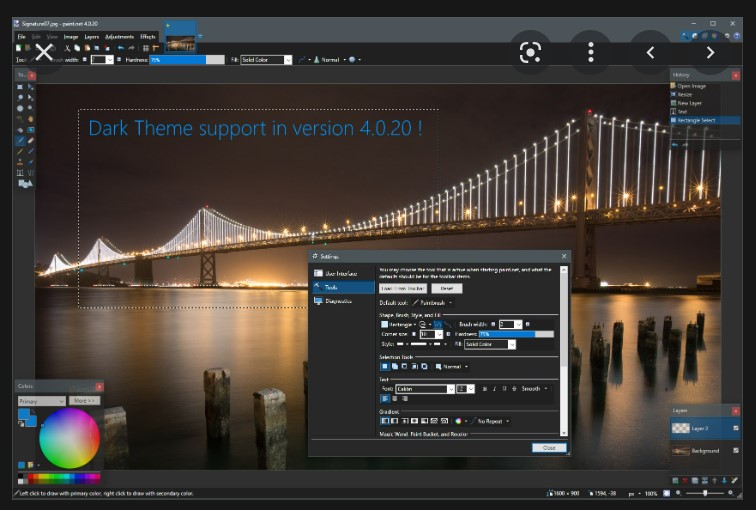Click the Reset button in Settings
756x510 pixels.
(x=446, y=288)
